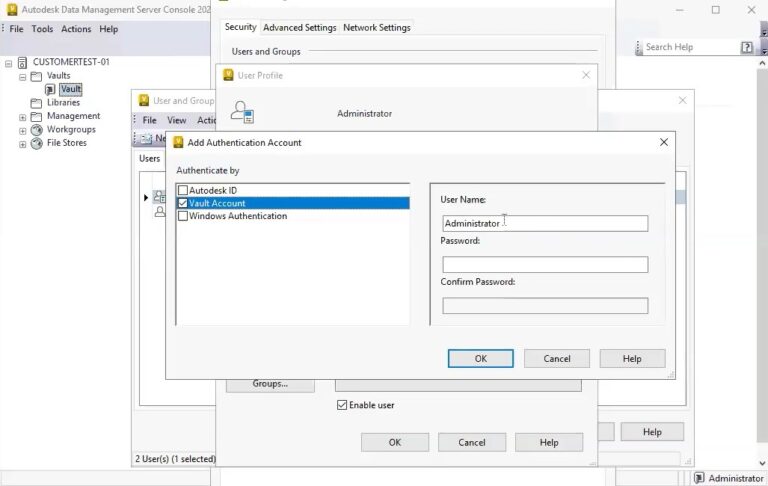768x486 pixels.
Task: Click Cancel in the User Profile dialog
Action: tap(472, 442)
